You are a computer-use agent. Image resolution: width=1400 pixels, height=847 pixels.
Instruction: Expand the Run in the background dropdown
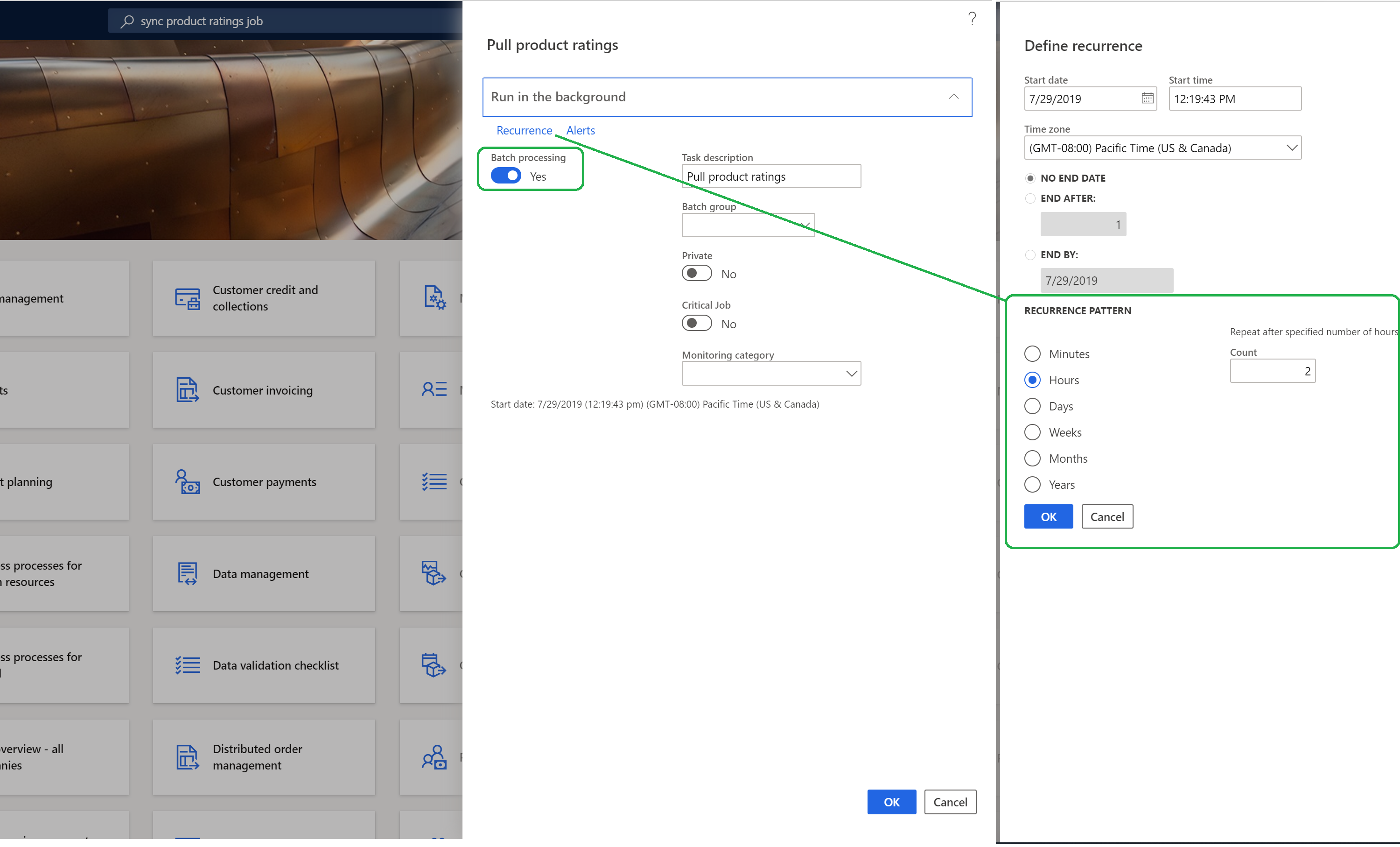pos(951,96)
